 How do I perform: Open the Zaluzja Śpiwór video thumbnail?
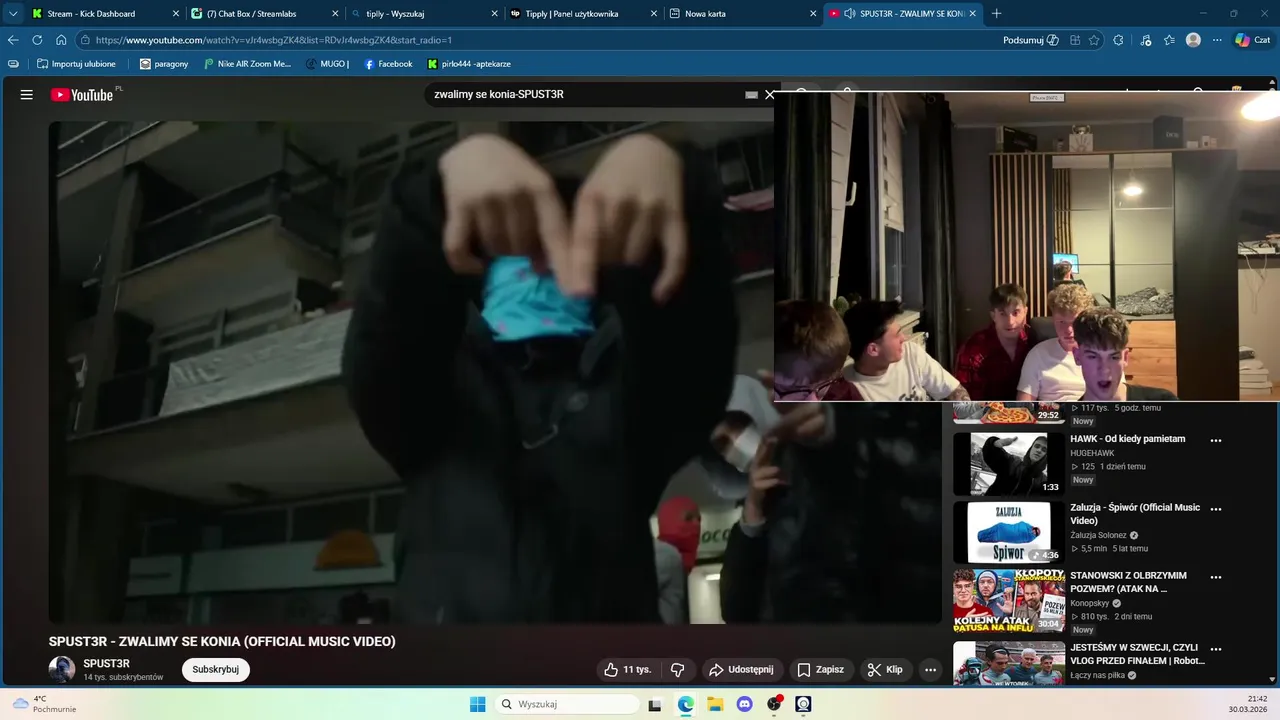click(x=1008, y=532)
